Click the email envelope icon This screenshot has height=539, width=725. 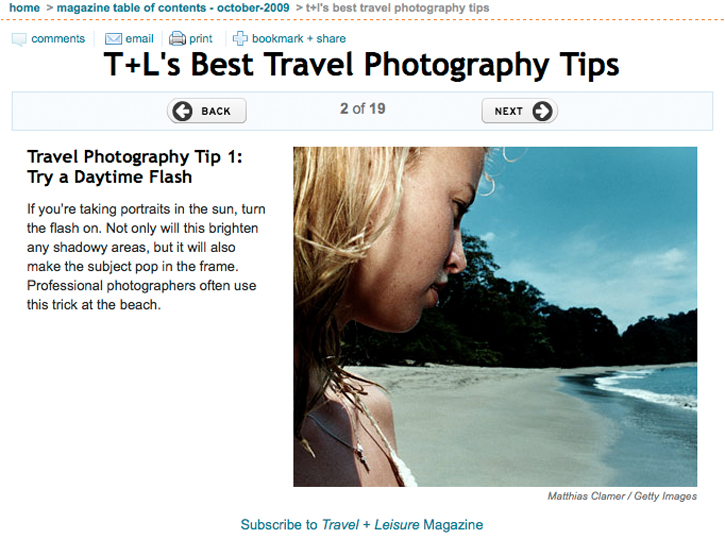[113, 39]
